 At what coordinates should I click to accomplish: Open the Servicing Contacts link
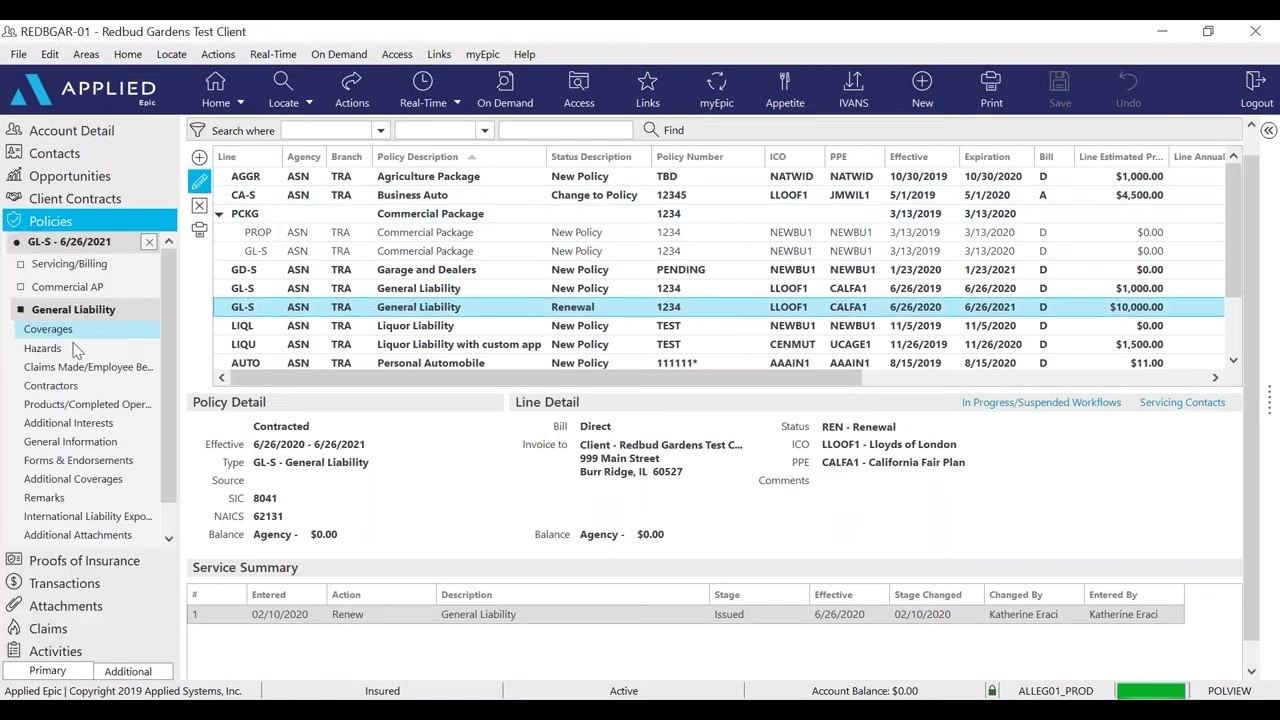tap(1182, 403)
